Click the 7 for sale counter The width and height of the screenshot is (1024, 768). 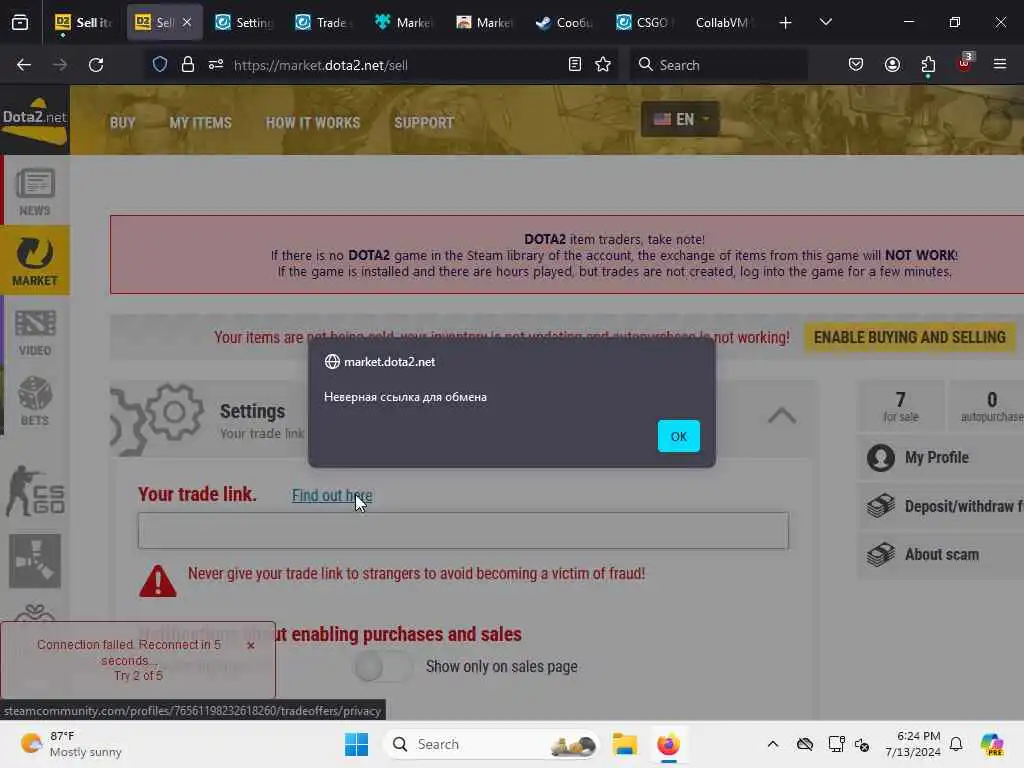pos(900,406)
